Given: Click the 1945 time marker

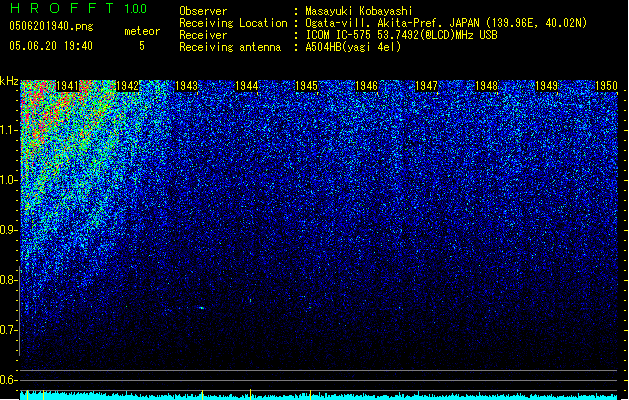Looking at the screenshot, I should 306,86.
